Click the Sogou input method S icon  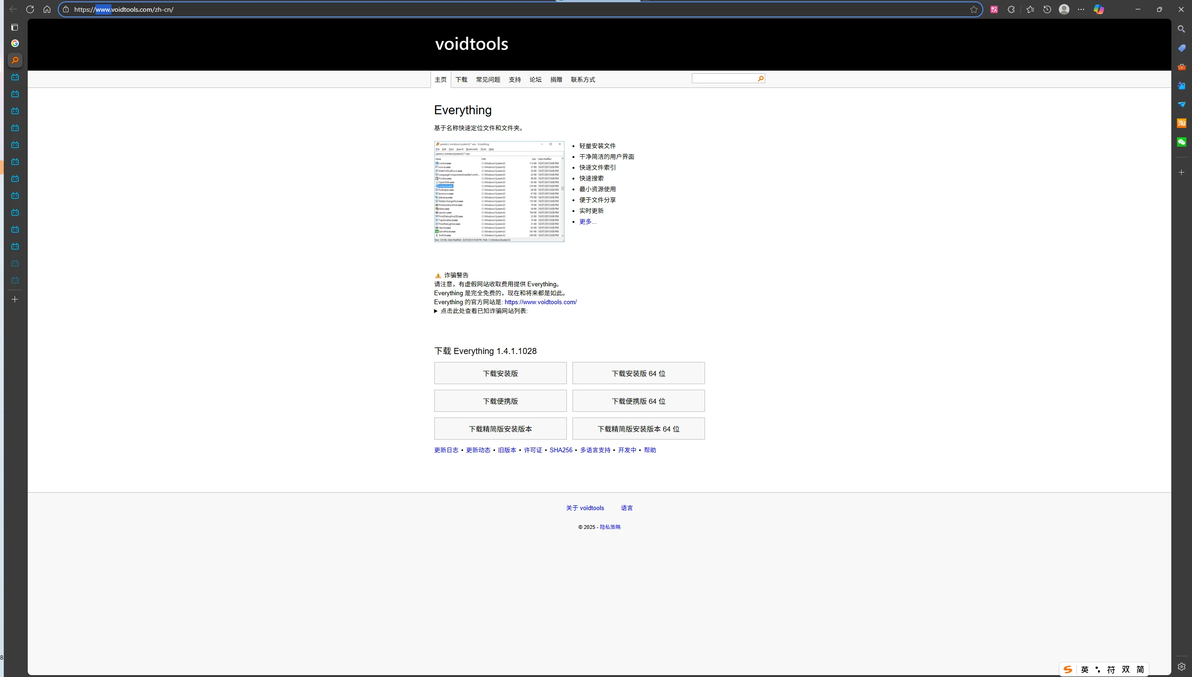(1068, 669)
